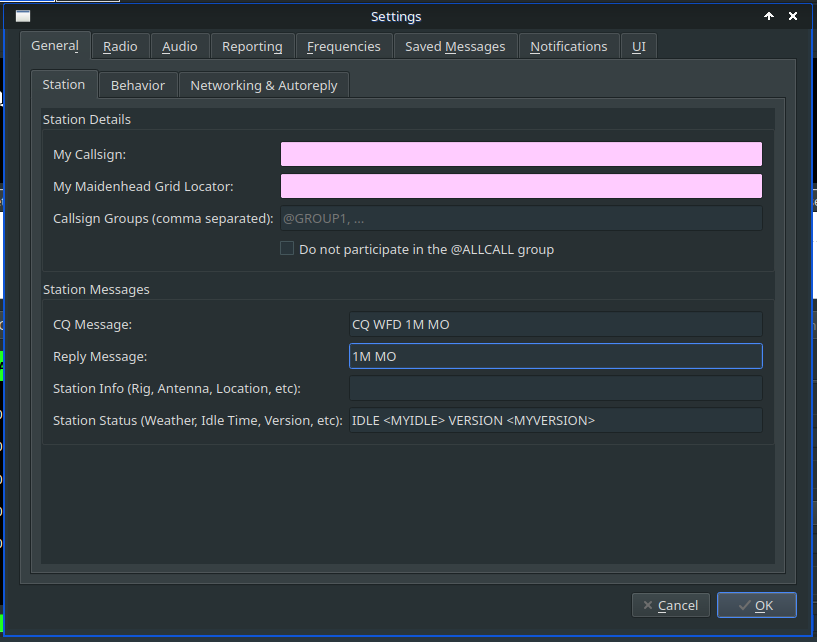This screenshot has width=817, height=642.
Task: Open the window menu icon in title bar
Action: tap(23, 16)
